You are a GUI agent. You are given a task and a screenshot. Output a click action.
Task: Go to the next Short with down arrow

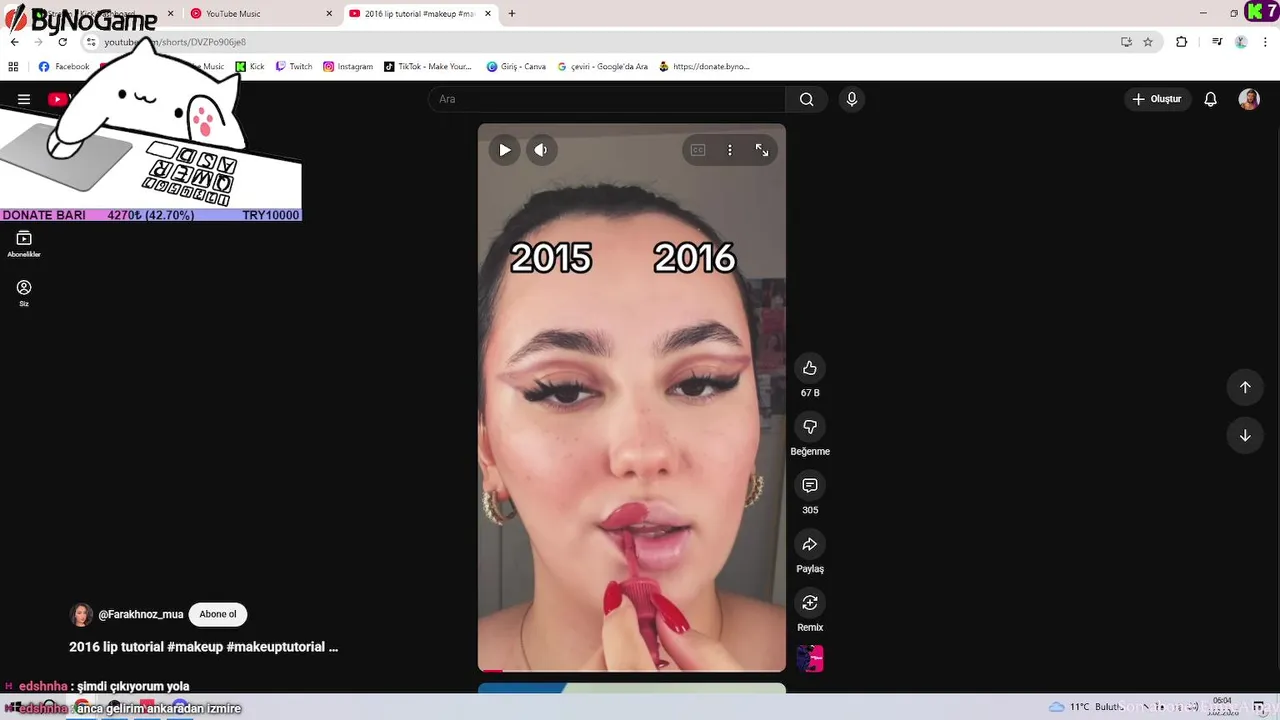[x=1245, y=435]
